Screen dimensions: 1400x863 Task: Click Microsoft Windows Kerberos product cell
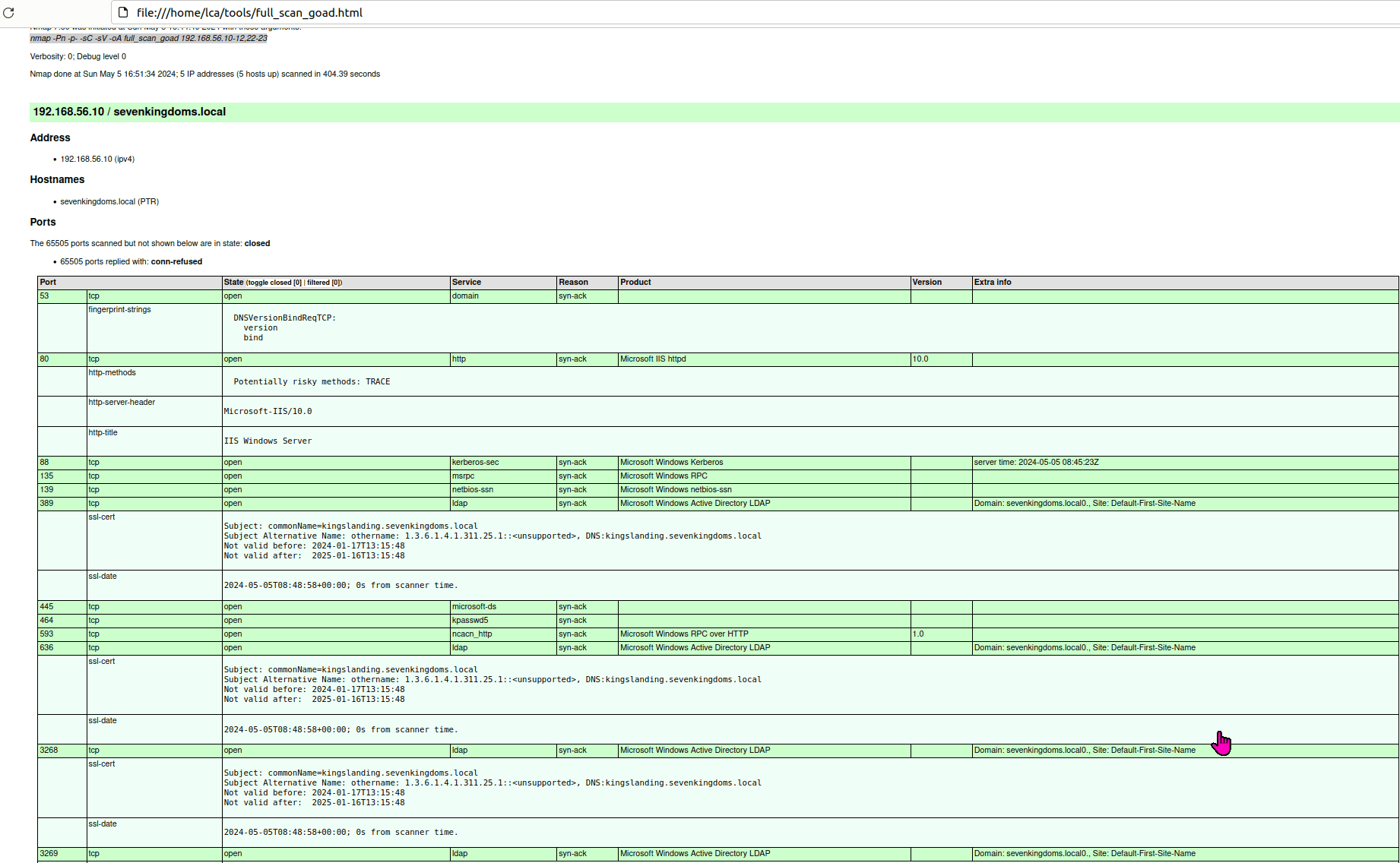pyautogui.click(x=764, y=463)
